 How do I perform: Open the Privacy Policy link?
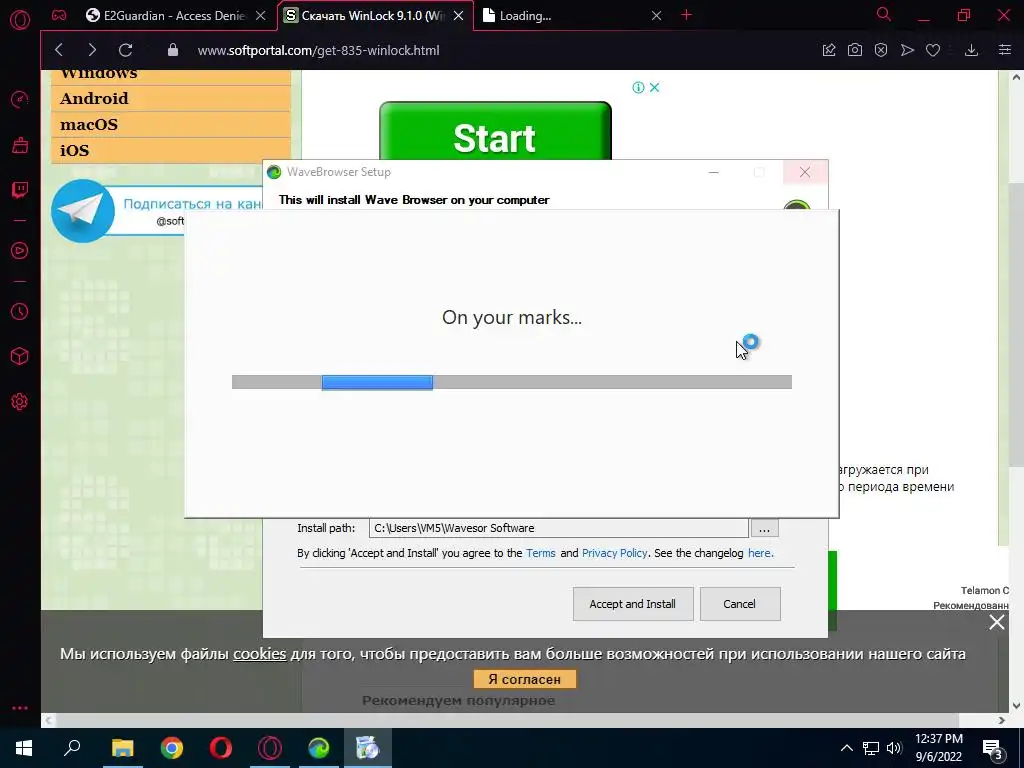(x=615, y=553)
